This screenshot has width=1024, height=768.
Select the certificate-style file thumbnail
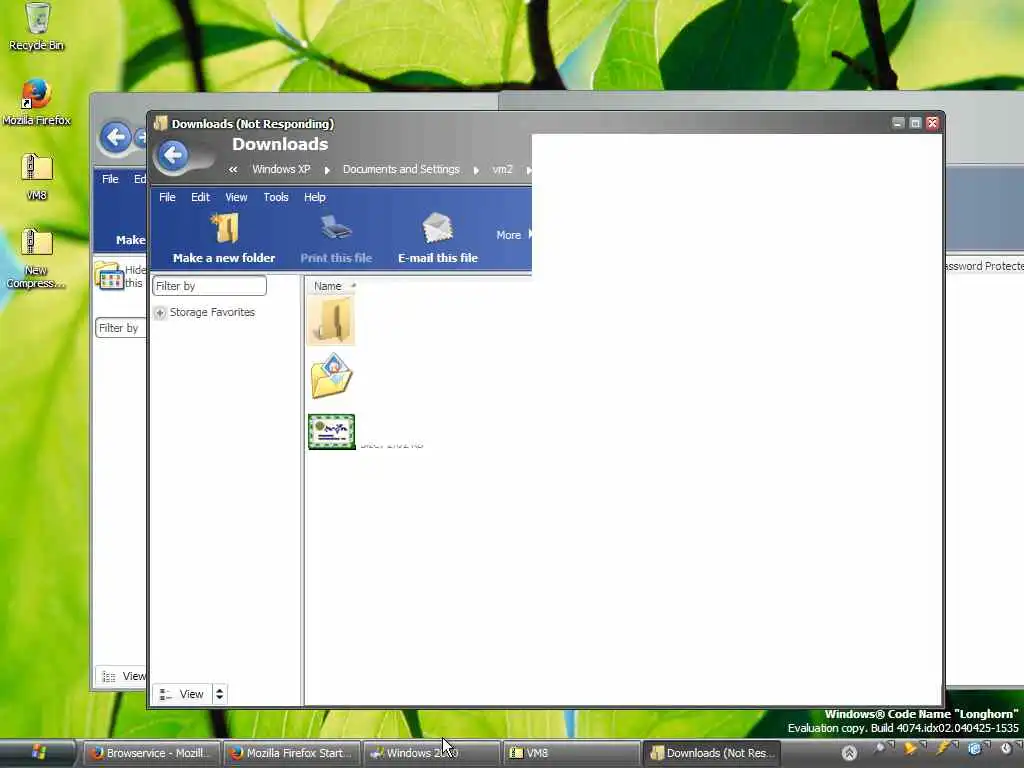click(332, 432)
